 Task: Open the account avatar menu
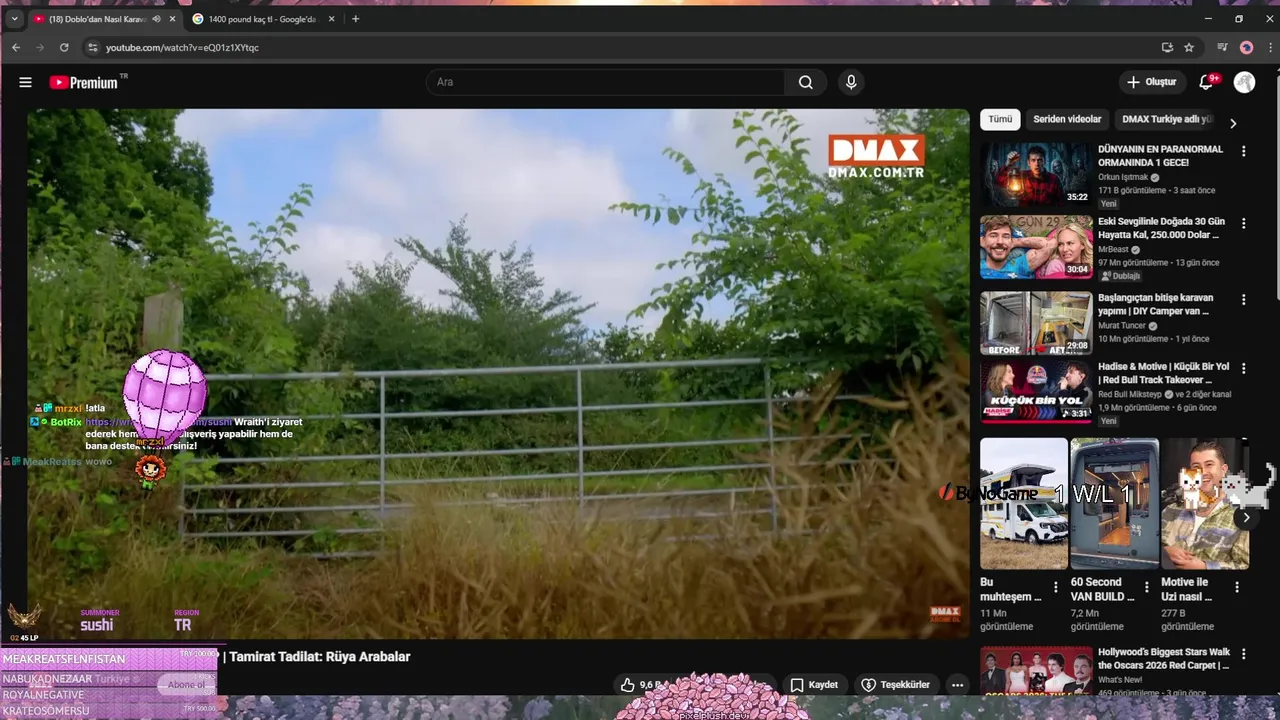1244,82
